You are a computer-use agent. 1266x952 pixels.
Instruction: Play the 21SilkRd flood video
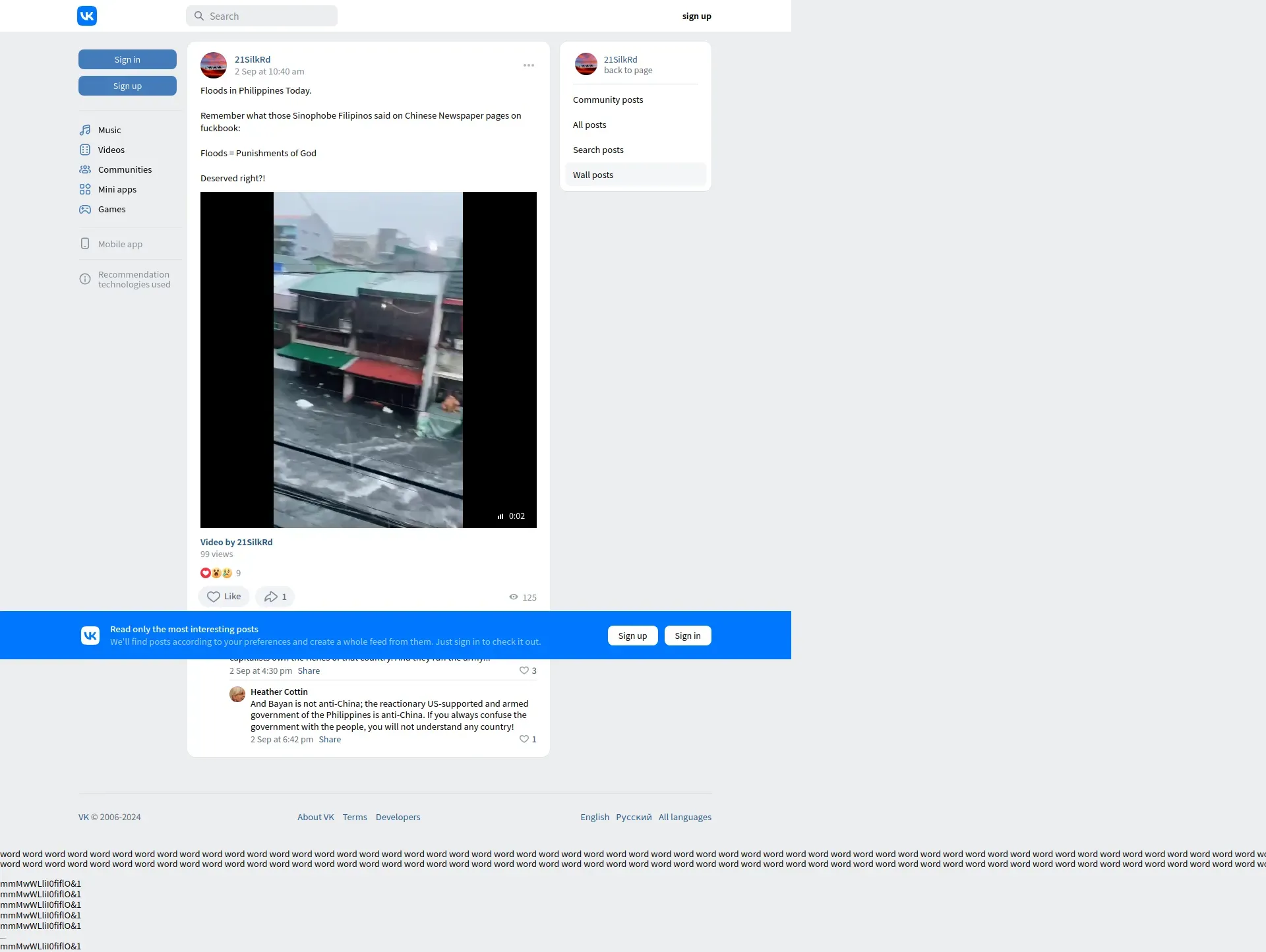(x=368, y=360)
